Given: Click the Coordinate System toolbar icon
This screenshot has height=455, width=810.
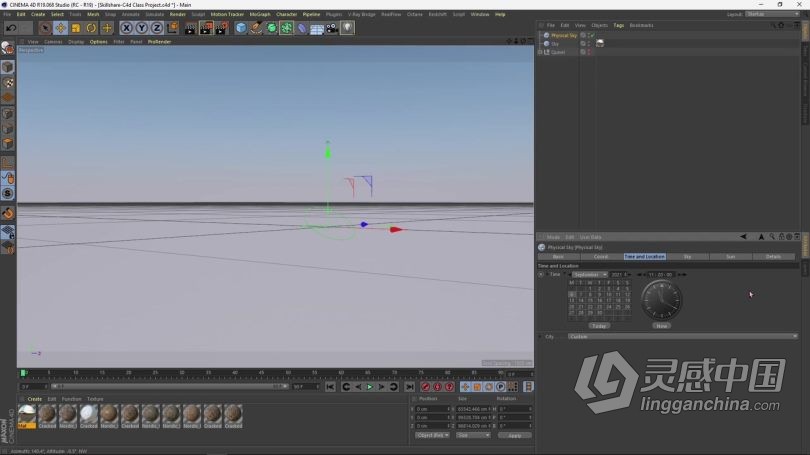Looking at the screenshot, I should click(x=173, y=28).
